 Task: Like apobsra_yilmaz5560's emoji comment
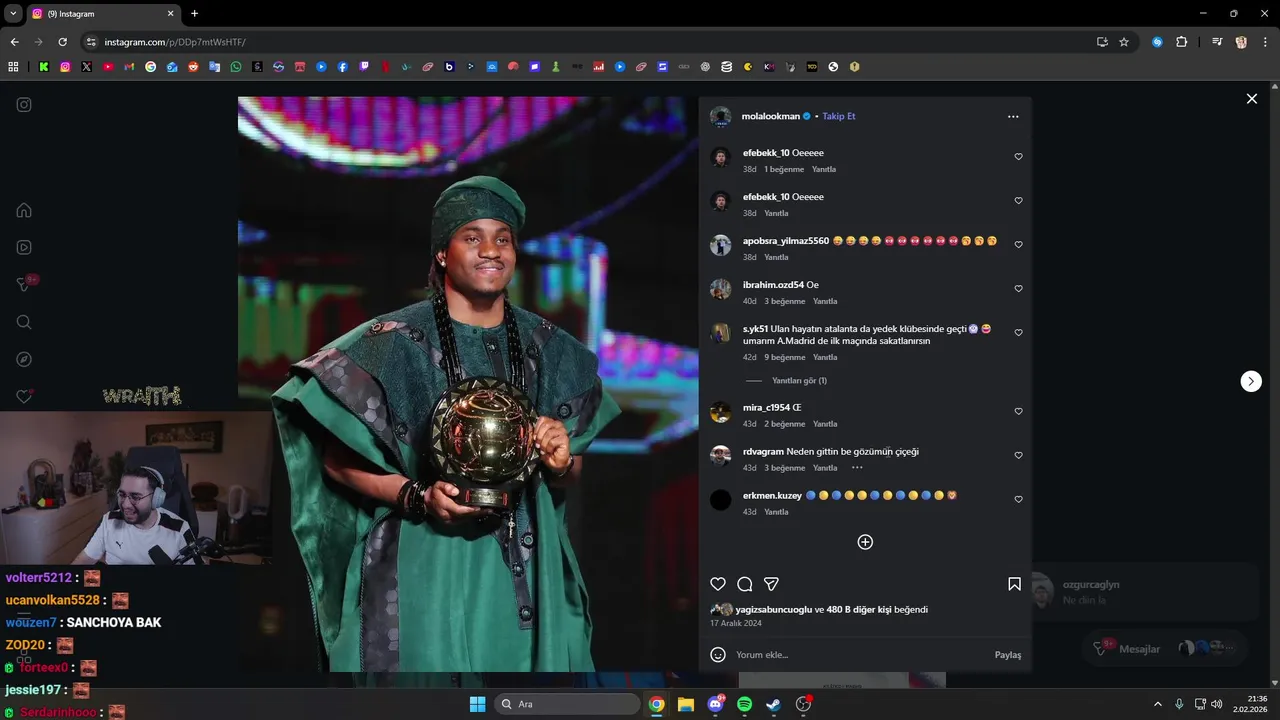tap(1019, 245)
